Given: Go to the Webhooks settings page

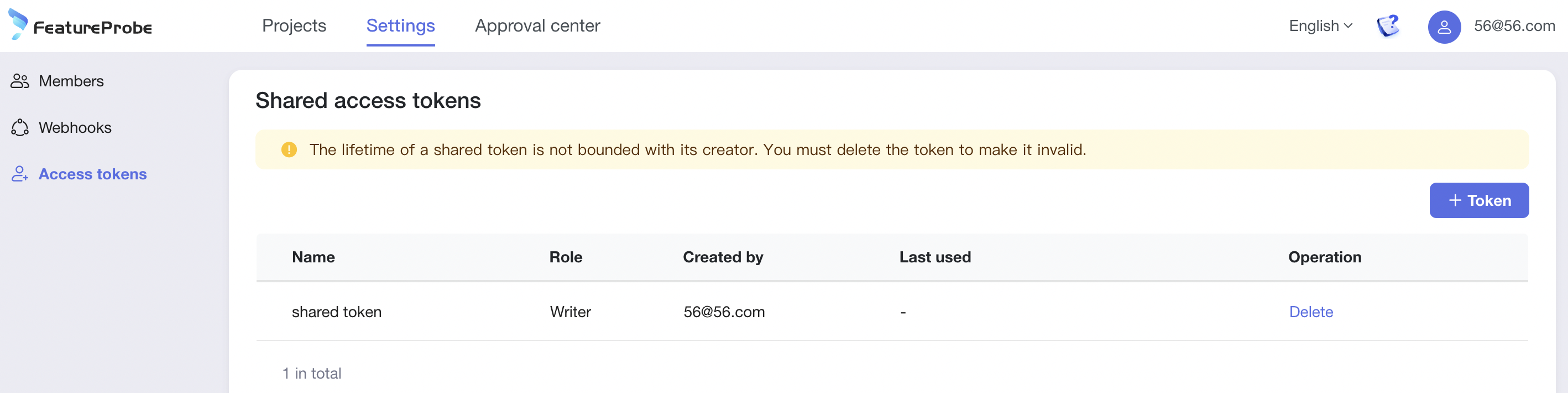Looking at the screenshot, I should pos(75,127).
